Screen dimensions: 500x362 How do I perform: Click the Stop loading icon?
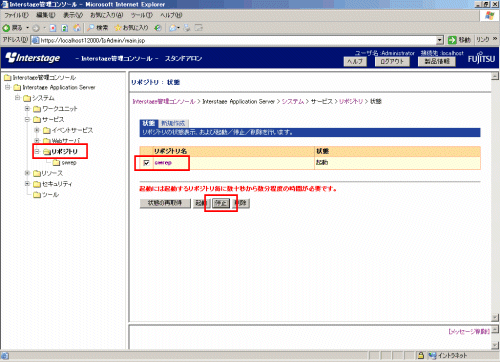53,28
